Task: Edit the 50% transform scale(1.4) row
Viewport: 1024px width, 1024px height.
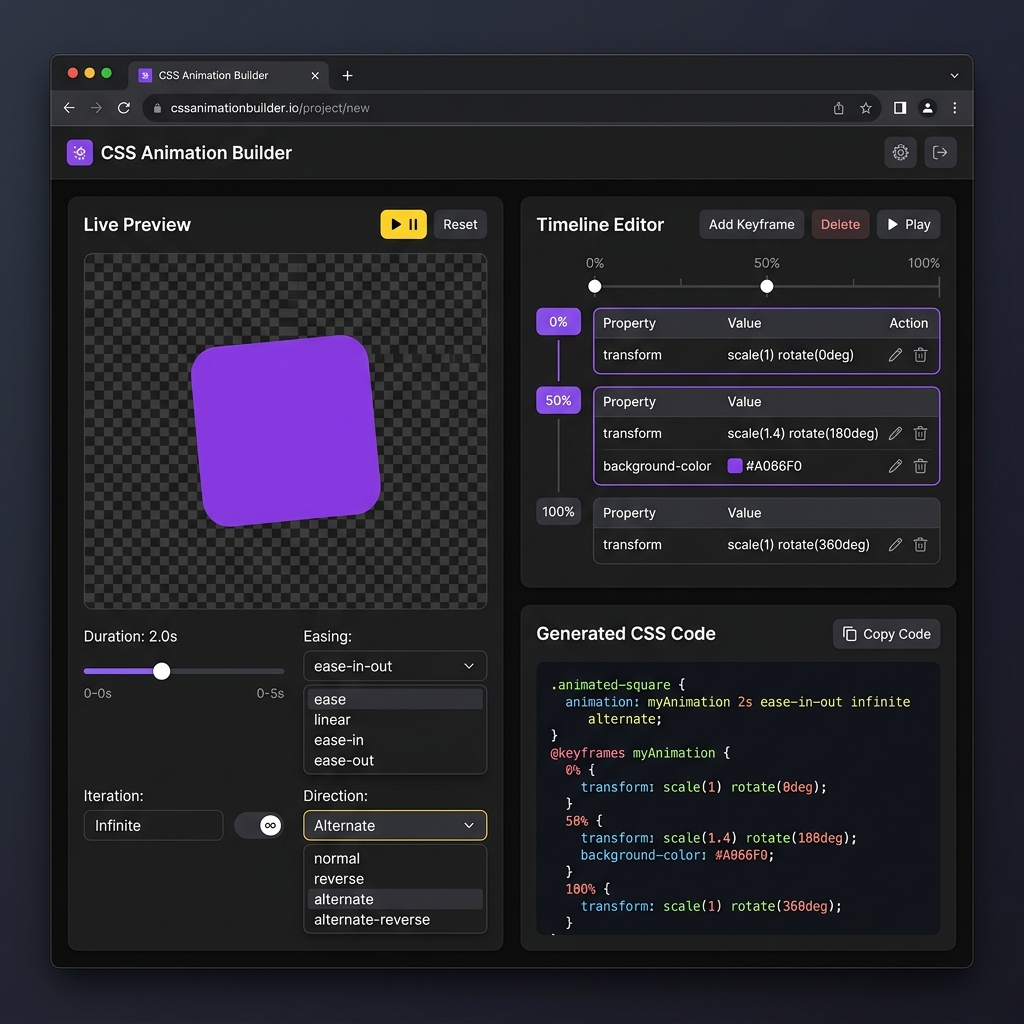Action: click(x=895, y=433)
